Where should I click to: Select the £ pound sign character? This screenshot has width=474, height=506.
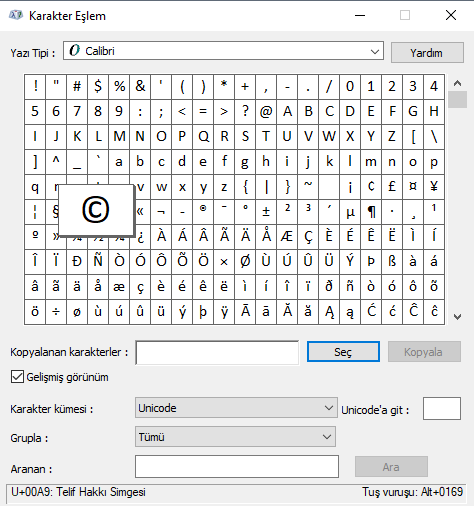(x=392, y=187)
